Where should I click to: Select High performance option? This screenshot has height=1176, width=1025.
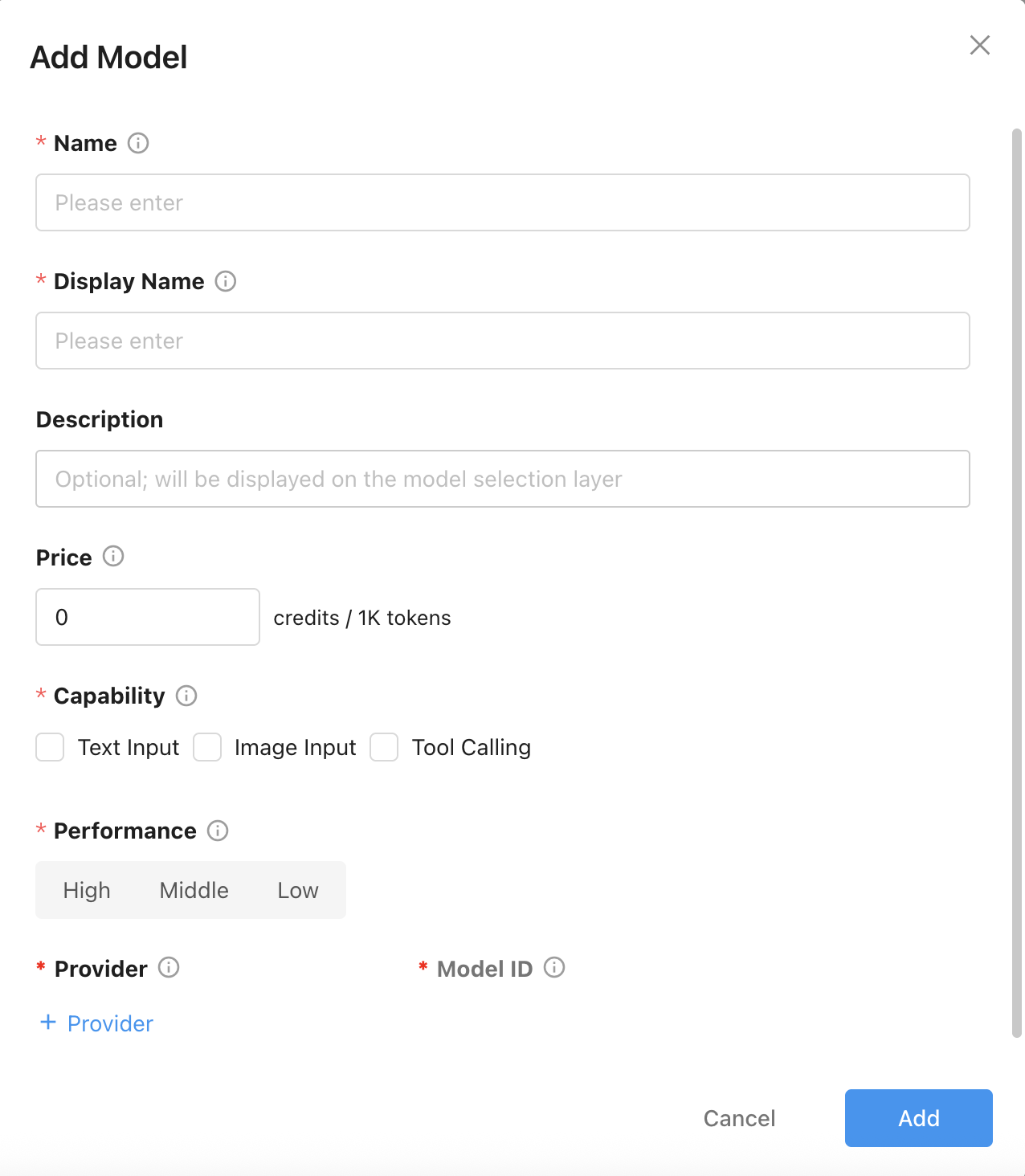tap(87, 890)
